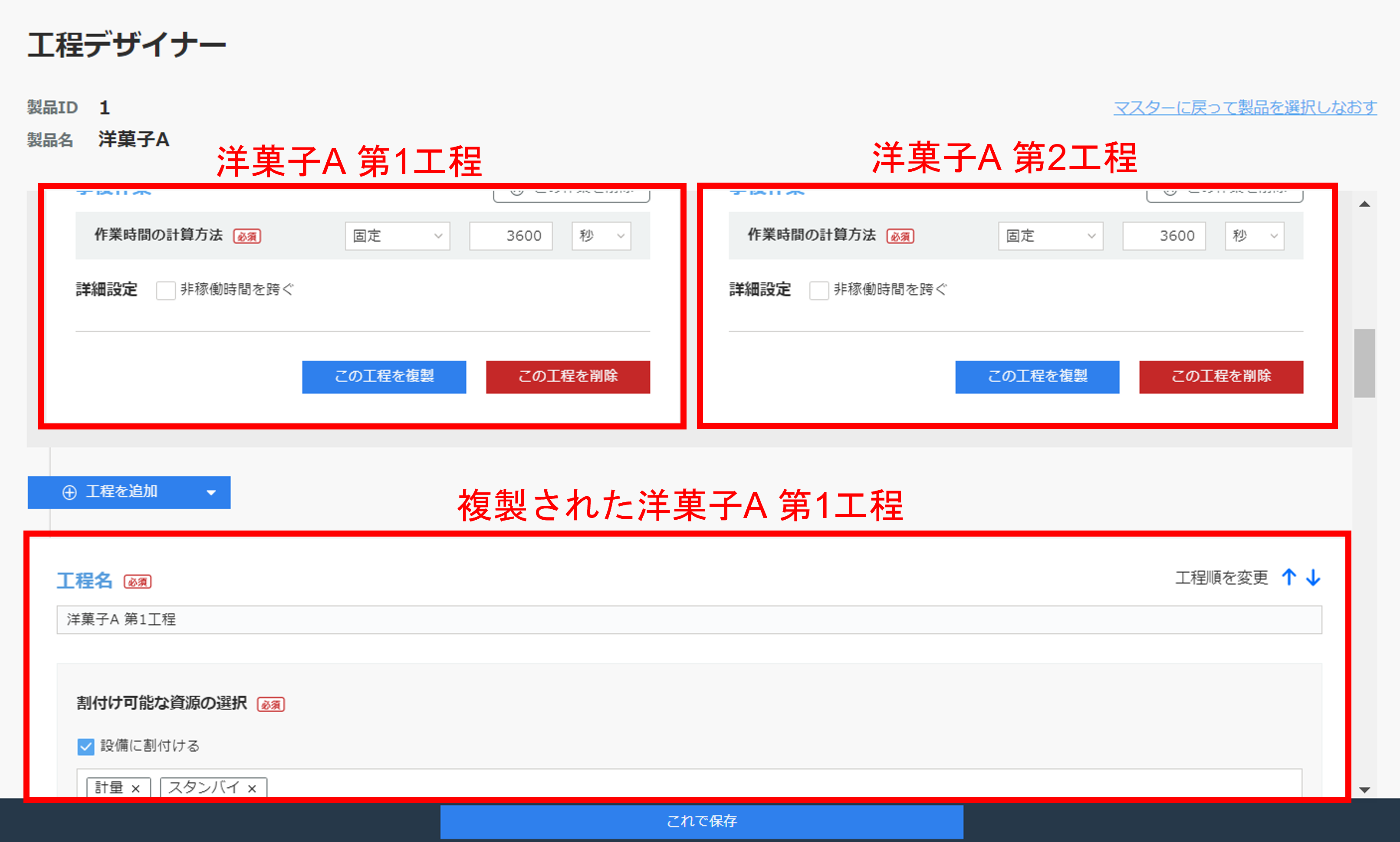Screen dimensions: 1400x842
Task: Click この工程を削除 button in 第1工程 panel
Action: click(x=568, y=377)
